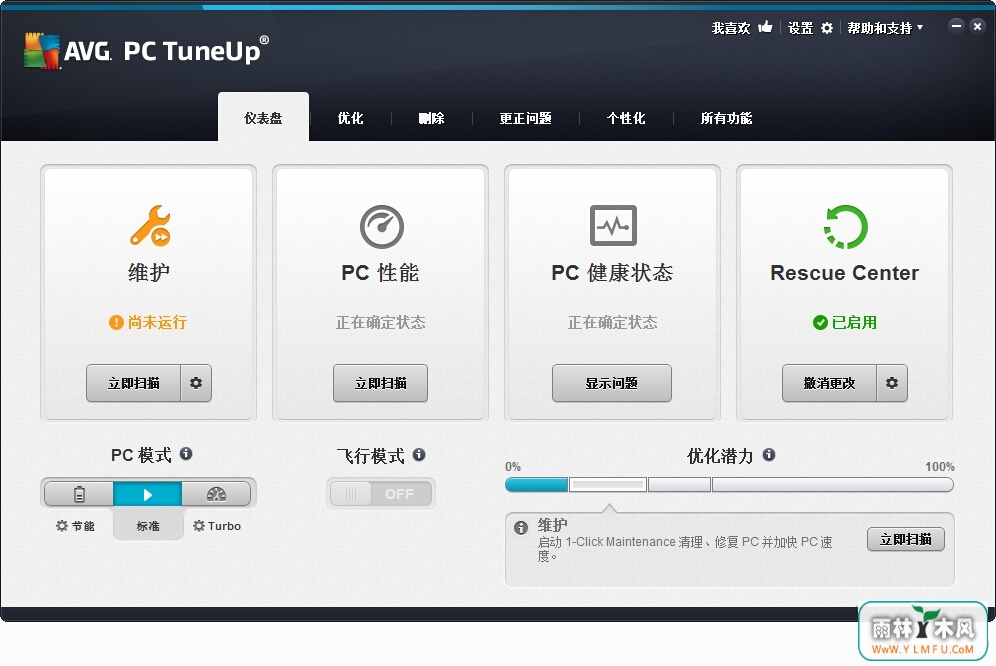This screenshot has width=996, height=666.
Task: Click the highlighted second optimization bar segment
Action: pos(608,485)
